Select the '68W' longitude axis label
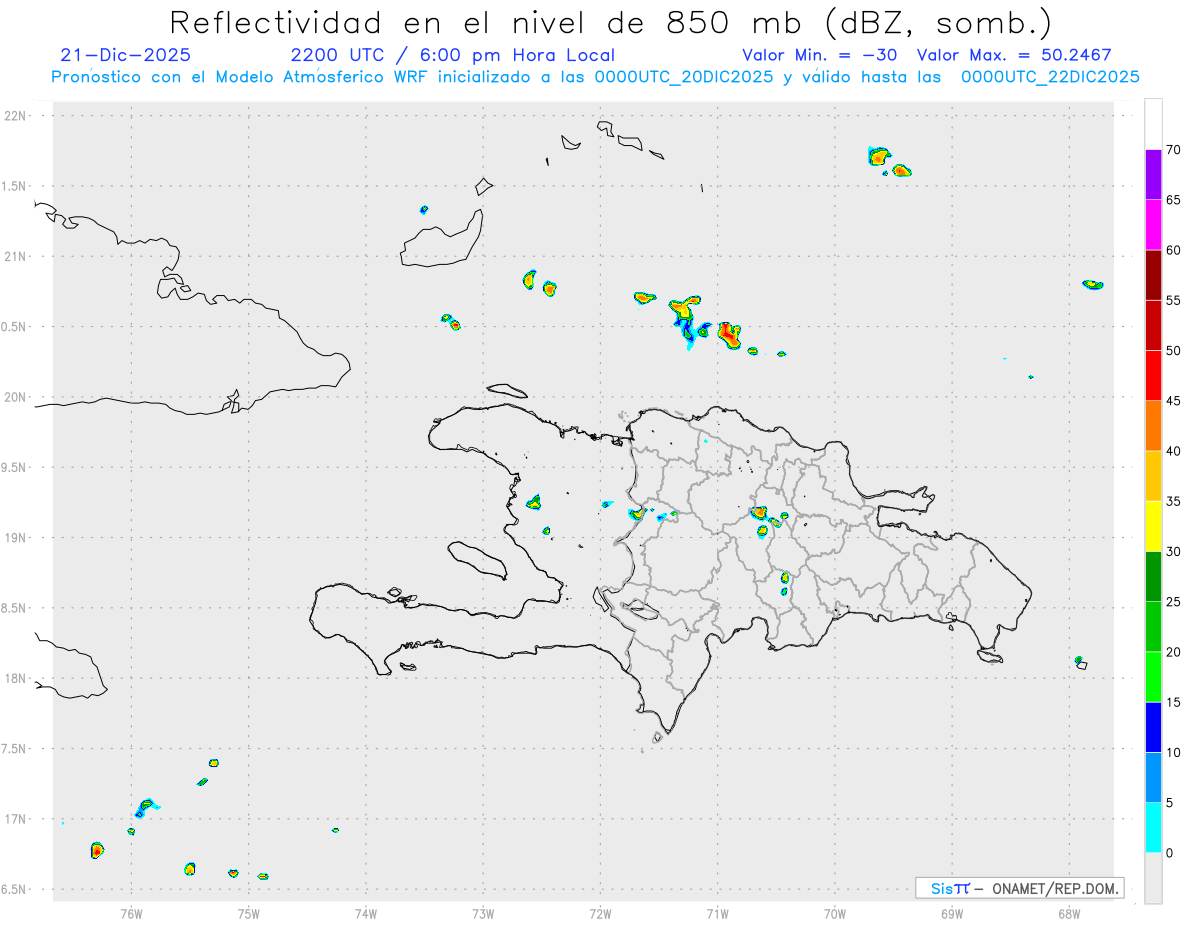The height and width of the screenshot is (927, 1200). [x=1069, y=913]
